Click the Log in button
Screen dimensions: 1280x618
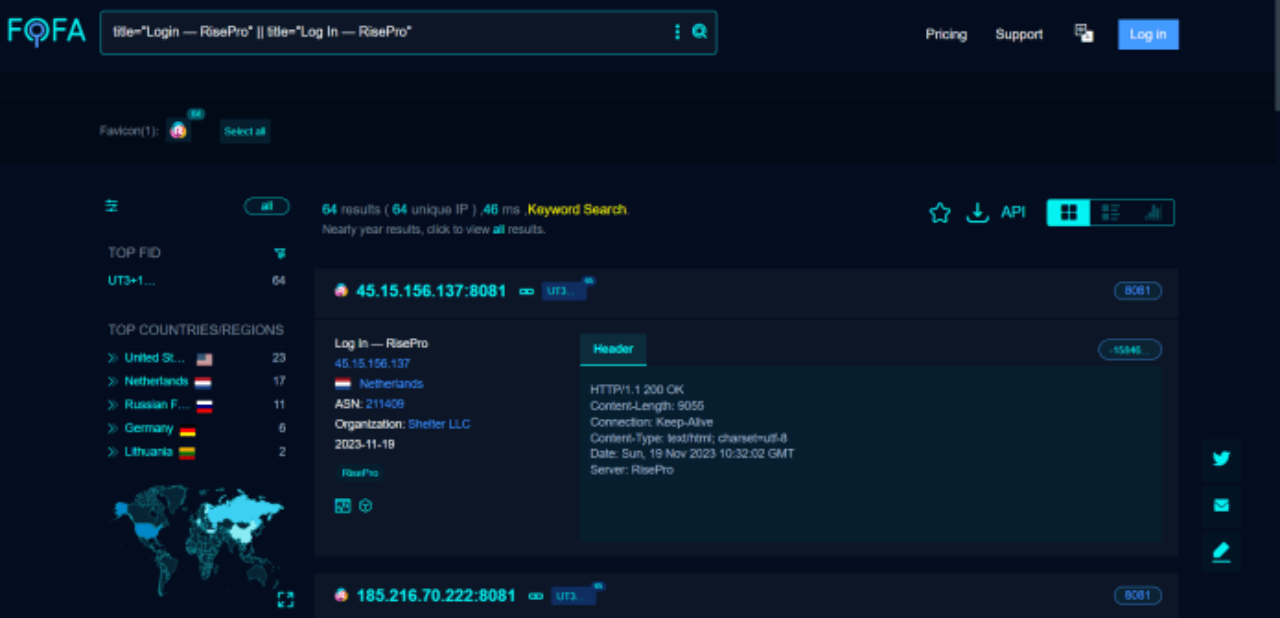coord(1148,34)
